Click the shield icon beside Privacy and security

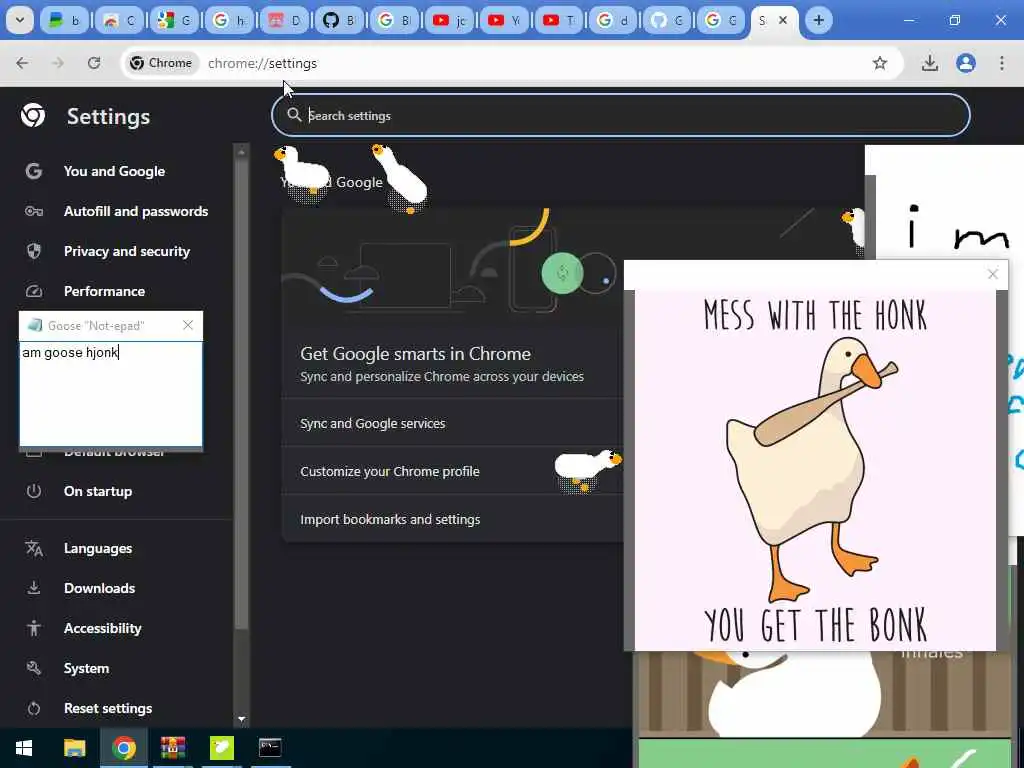click(33, 251)
